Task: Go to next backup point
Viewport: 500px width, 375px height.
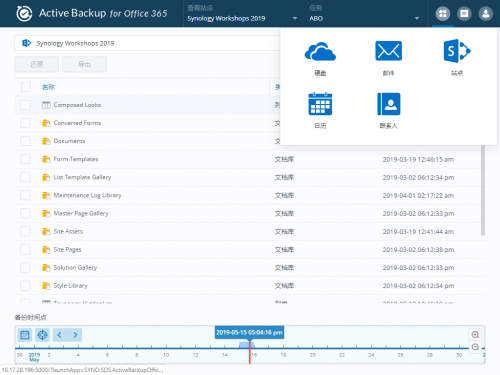Action: (75, 335)
